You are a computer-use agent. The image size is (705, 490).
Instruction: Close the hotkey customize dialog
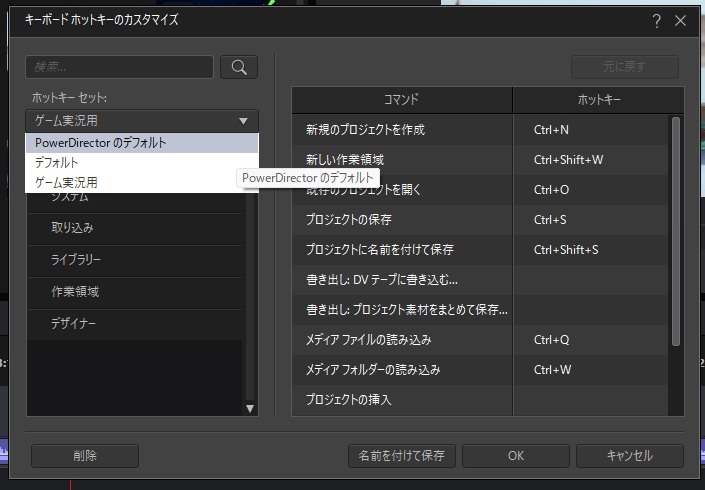click(680, 21)
